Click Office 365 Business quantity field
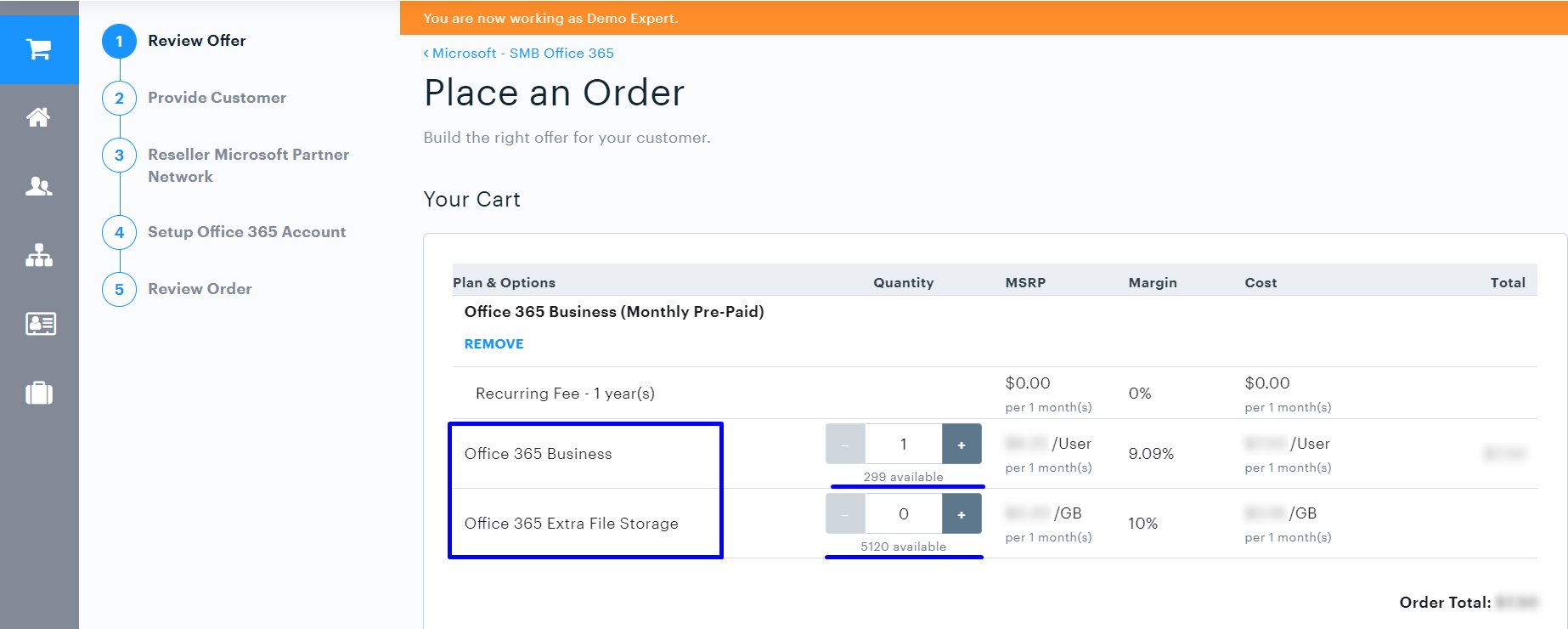 (904, 445)
